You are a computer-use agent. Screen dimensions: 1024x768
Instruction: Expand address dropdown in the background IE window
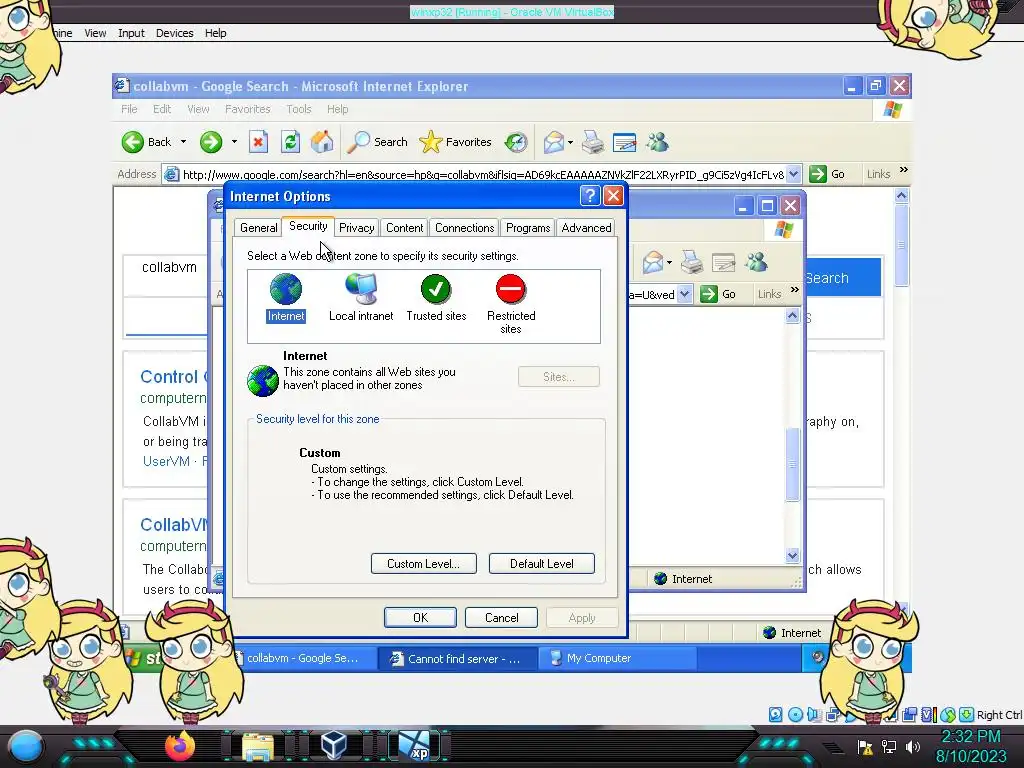(684, 294)
